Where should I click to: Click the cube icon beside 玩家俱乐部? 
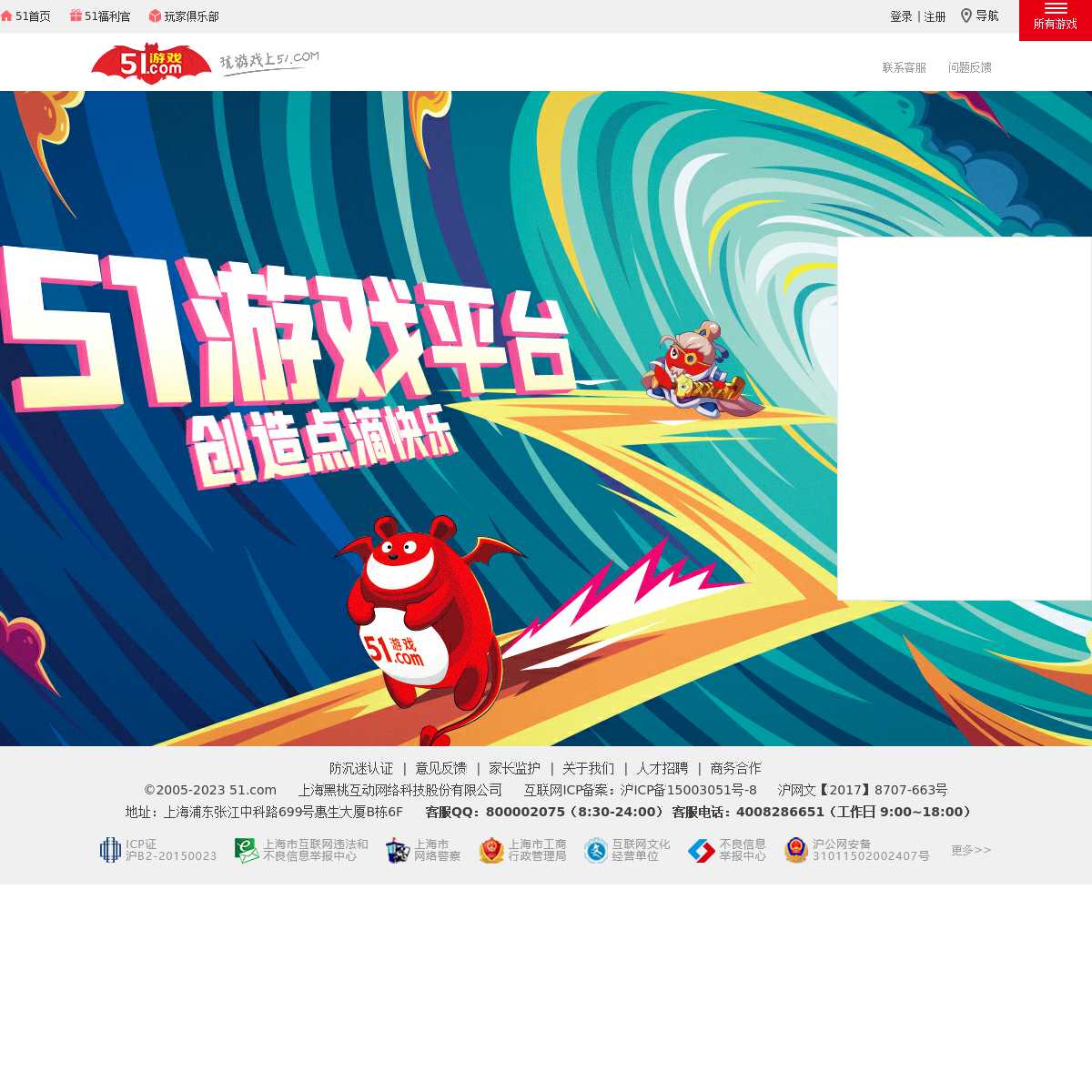[x=155, y=15]
